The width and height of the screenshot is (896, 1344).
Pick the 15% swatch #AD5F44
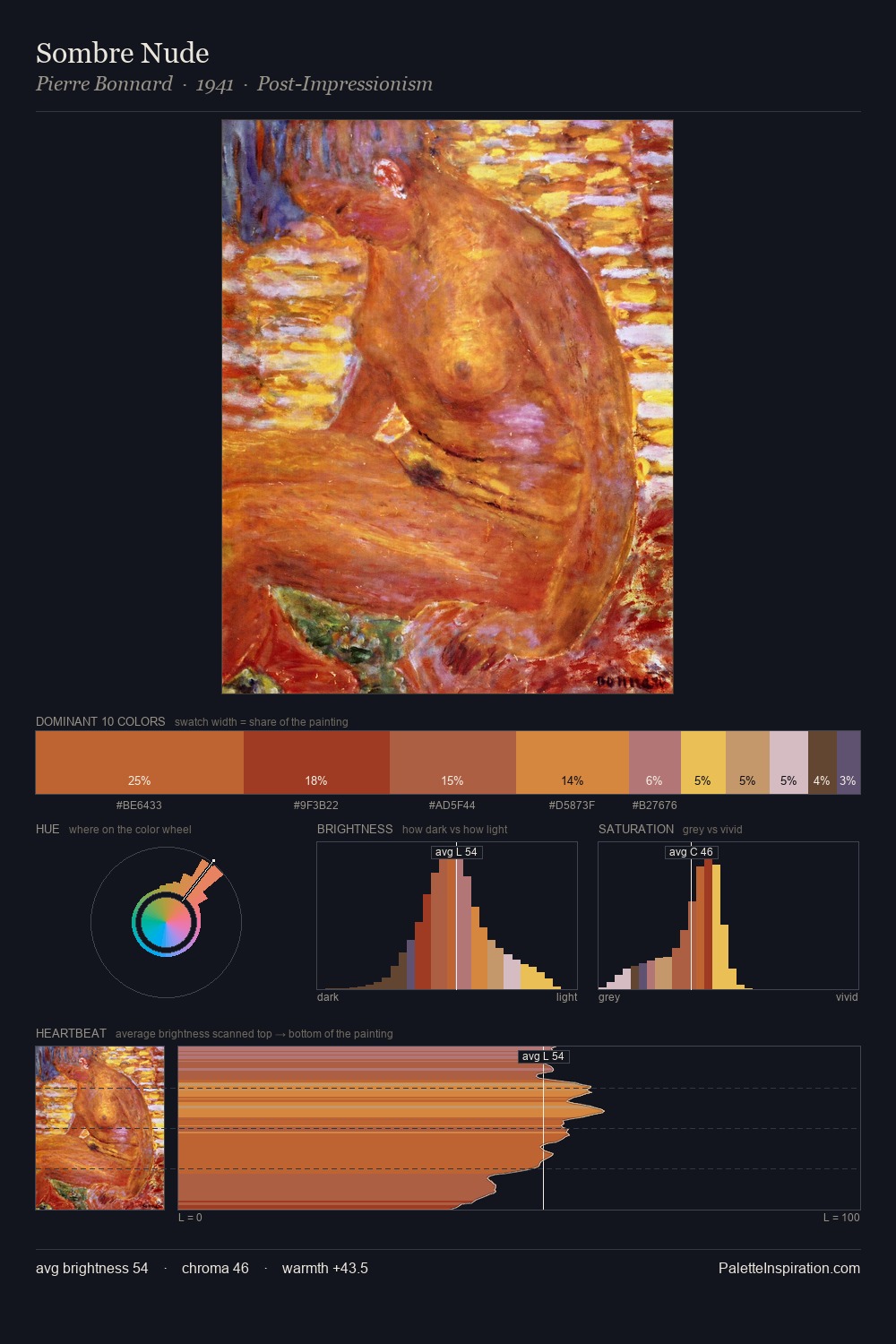pos(452,762)
